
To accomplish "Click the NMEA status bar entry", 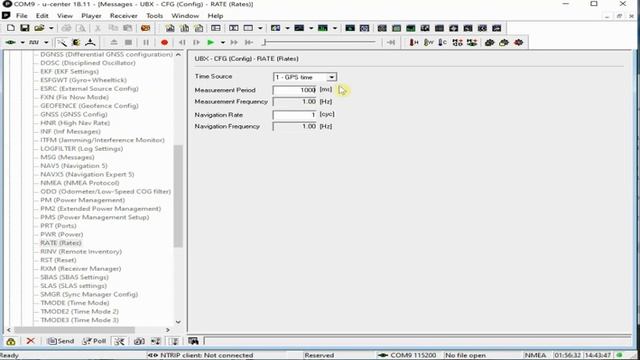I will coord(536,355).
